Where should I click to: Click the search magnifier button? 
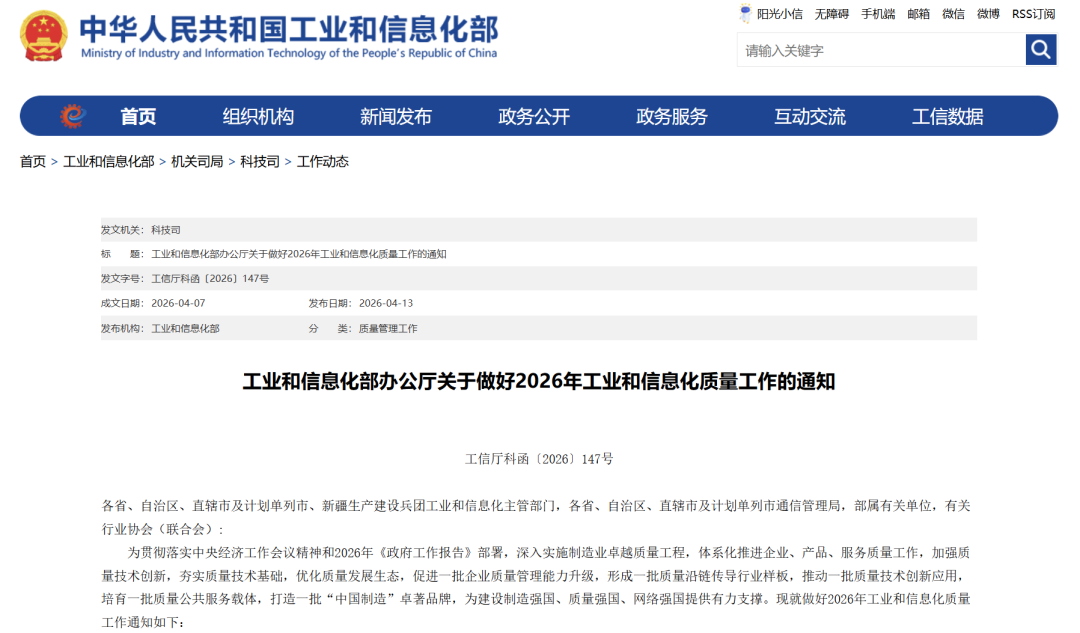[1041, 50]
